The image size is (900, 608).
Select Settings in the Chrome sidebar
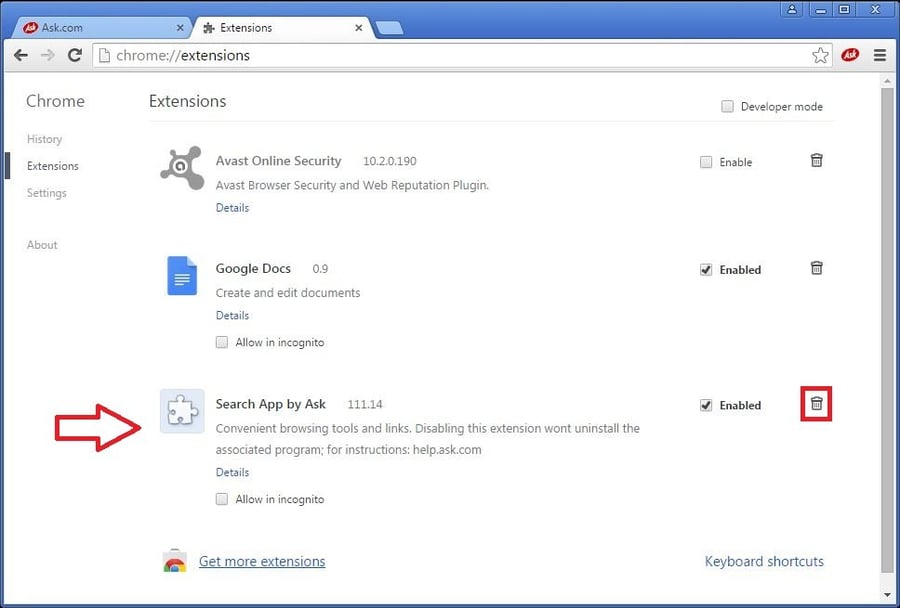point(46,192)
